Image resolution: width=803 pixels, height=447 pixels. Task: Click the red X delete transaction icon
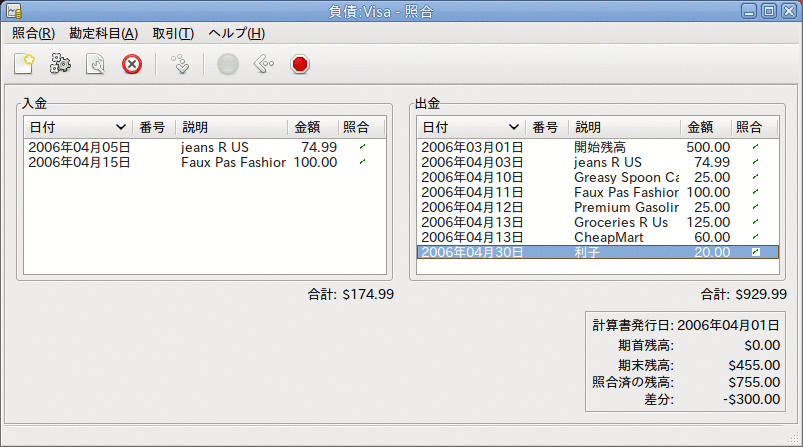[x=132, y=65]
